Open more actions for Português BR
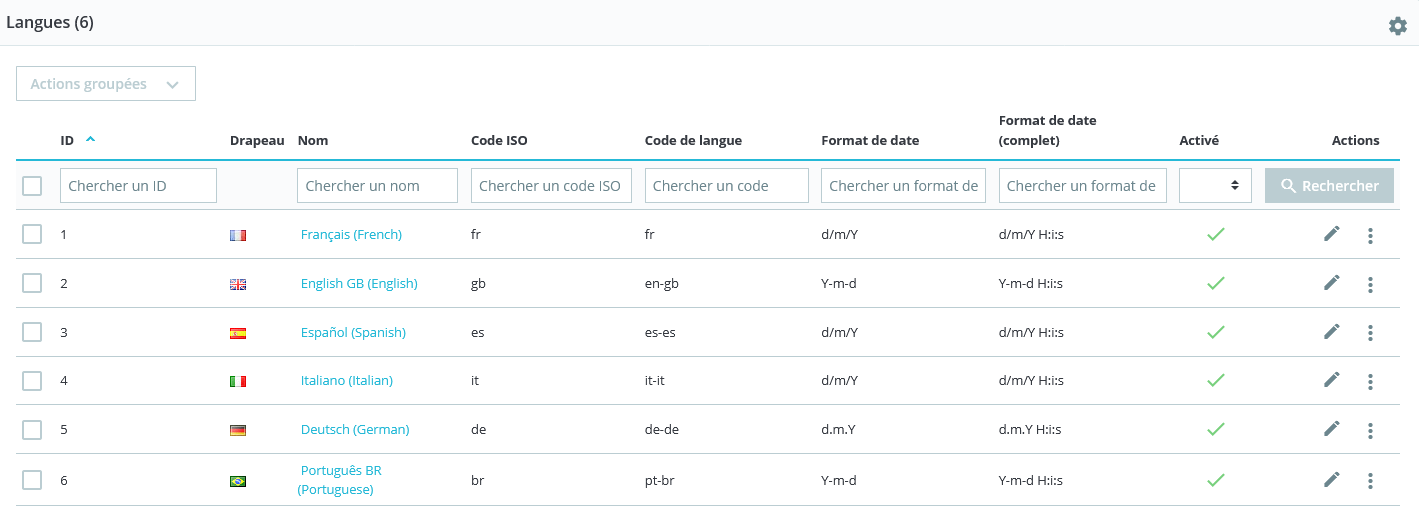This screenshot has height=523, width=1419. 1370,481
